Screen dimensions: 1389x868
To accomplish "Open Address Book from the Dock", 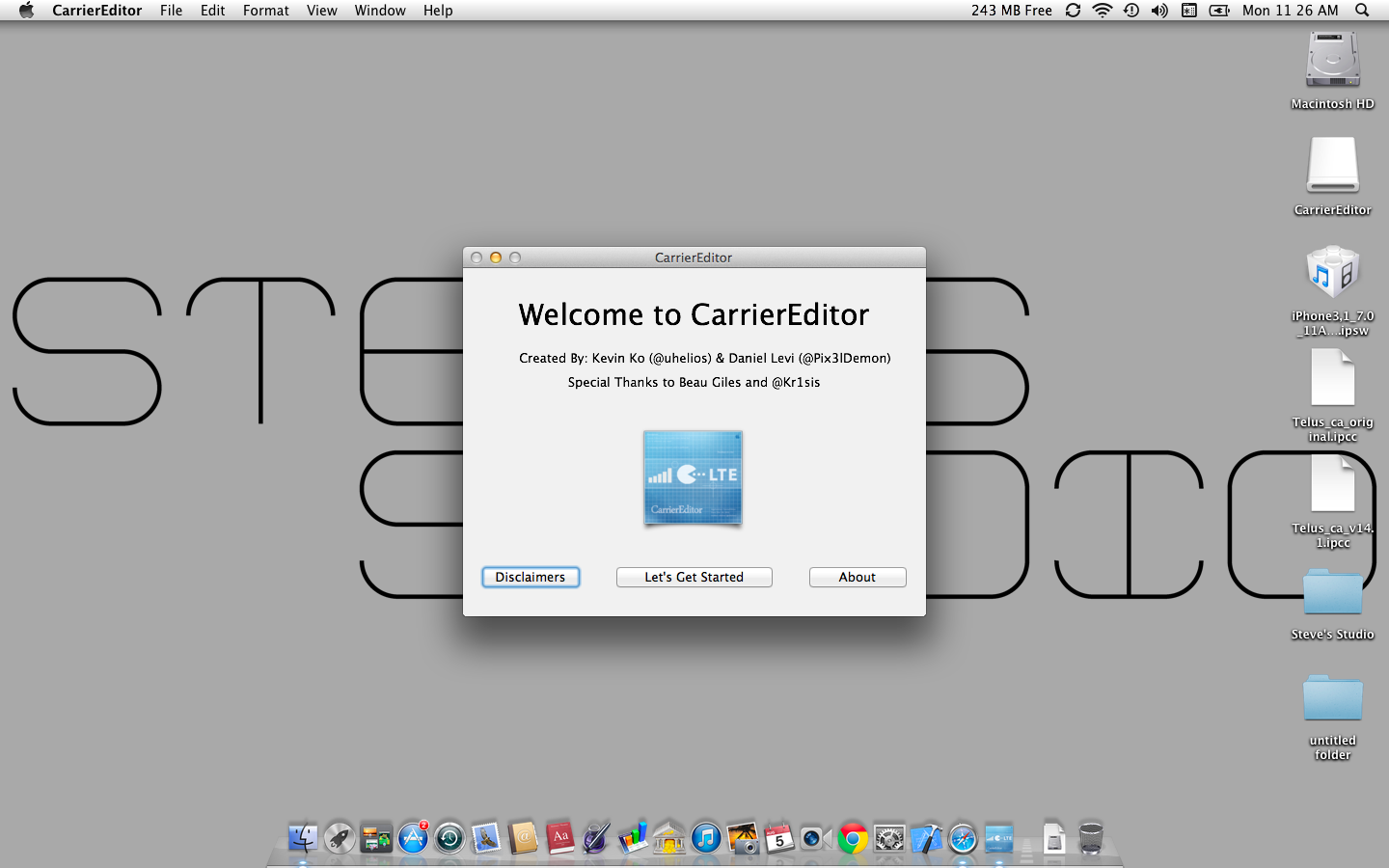I will 523,837.
